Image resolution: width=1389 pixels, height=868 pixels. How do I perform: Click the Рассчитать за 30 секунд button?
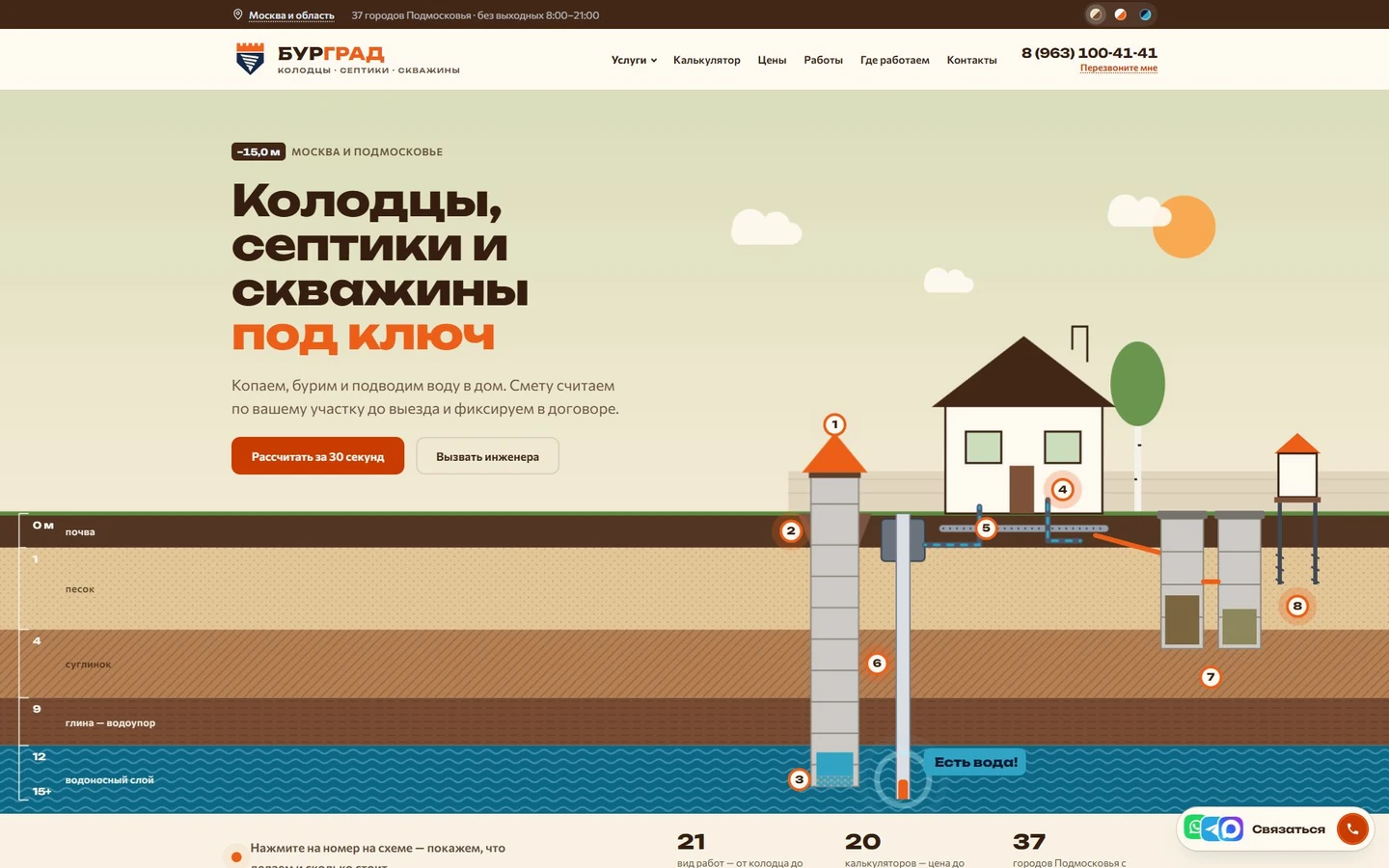[317, 456]
